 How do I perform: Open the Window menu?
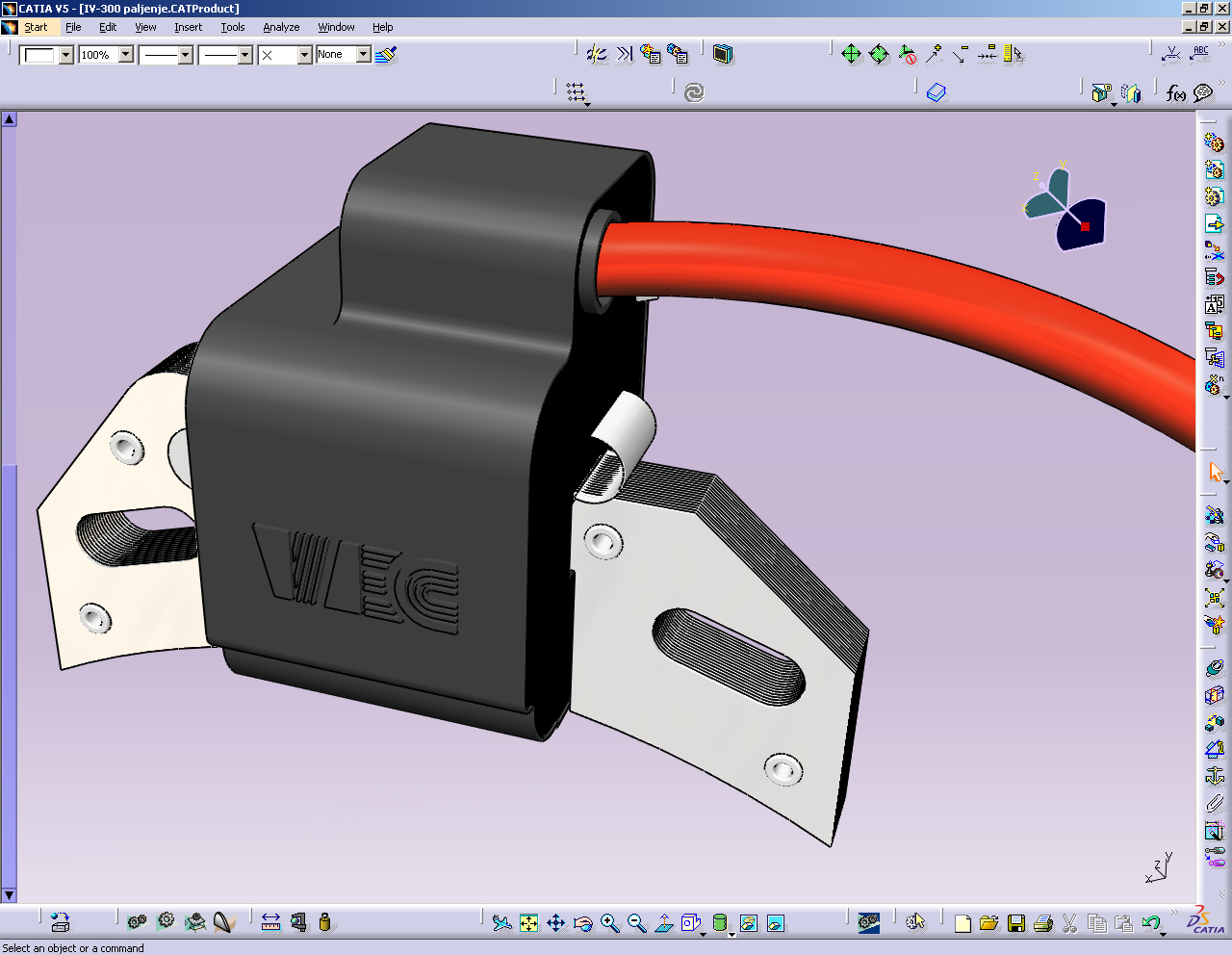(337, 27)
